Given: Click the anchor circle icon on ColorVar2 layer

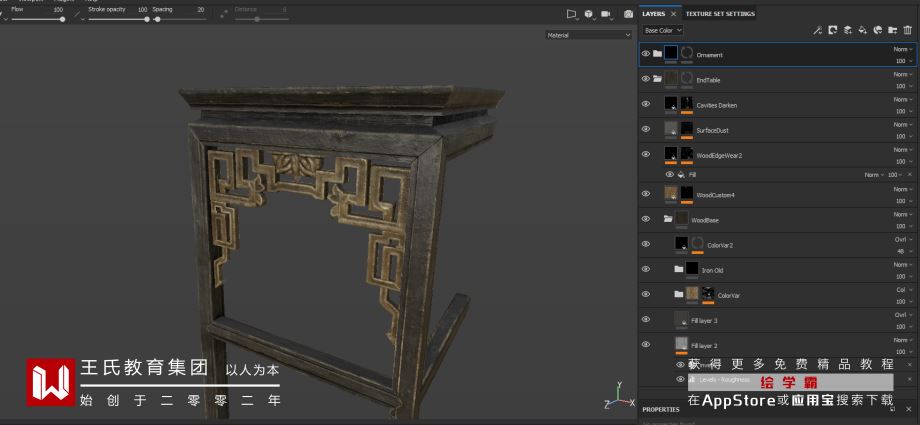Looking at the screenshot, I should (x=698, y=244).
